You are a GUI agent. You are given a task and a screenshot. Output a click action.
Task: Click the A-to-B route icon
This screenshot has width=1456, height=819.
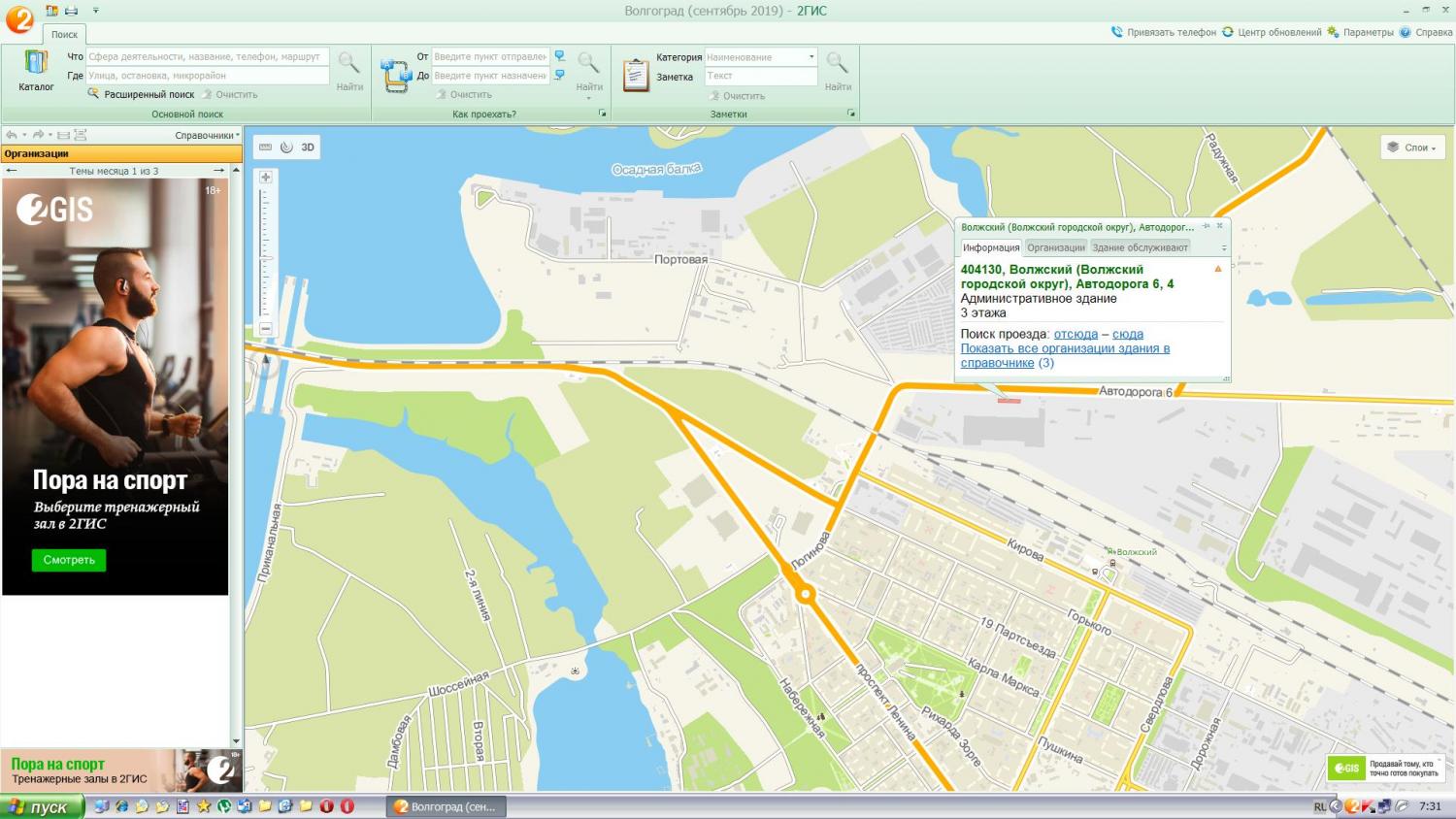point(396,75)
